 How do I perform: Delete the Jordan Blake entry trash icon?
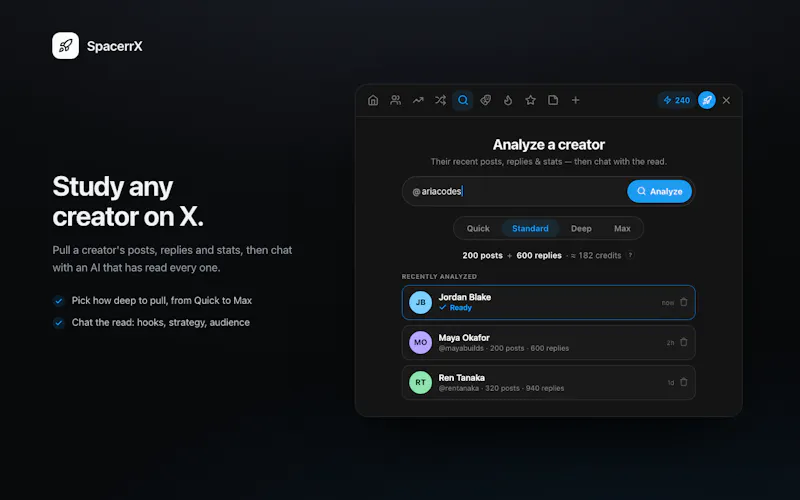coord(684,302)
